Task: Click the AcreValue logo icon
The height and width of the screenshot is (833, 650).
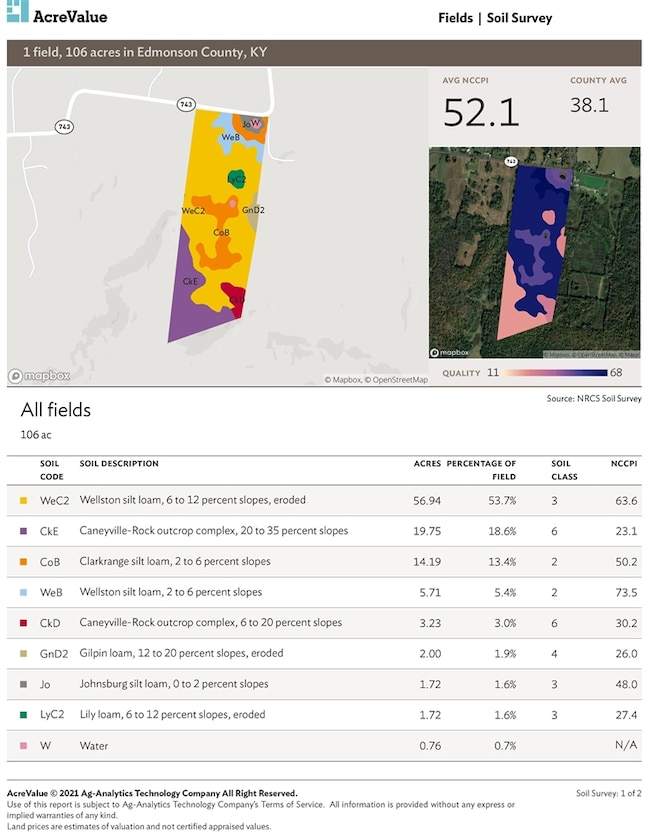Action: 17,14
